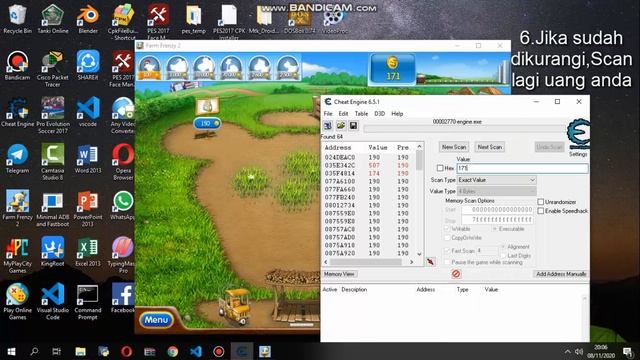Select address row 035F4814

tap(369, 173)
